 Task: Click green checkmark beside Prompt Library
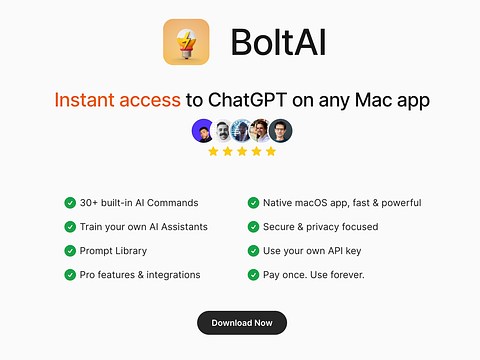(x=70, y=251)
